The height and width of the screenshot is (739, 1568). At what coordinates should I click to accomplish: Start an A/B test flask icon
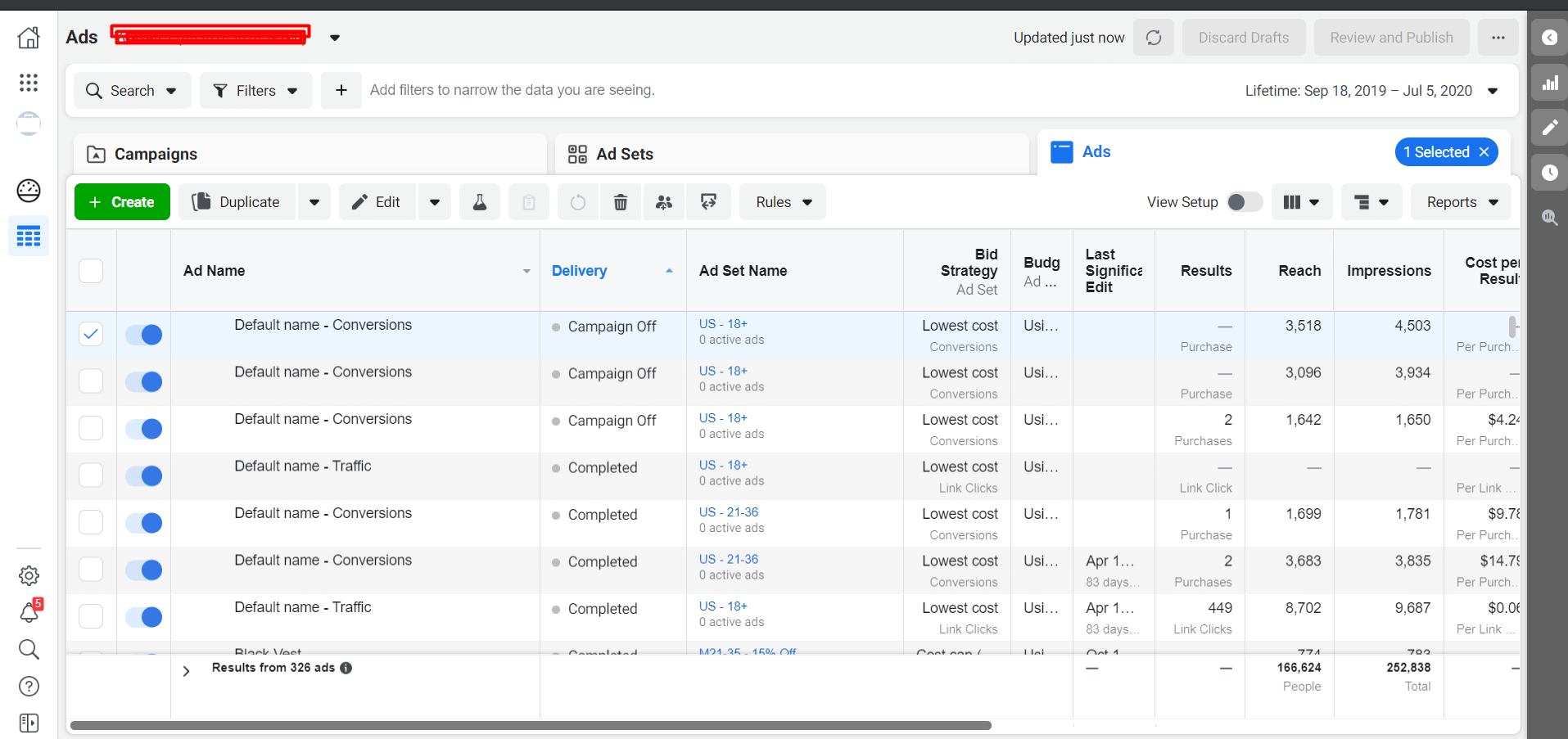click(x=480, y=202)
